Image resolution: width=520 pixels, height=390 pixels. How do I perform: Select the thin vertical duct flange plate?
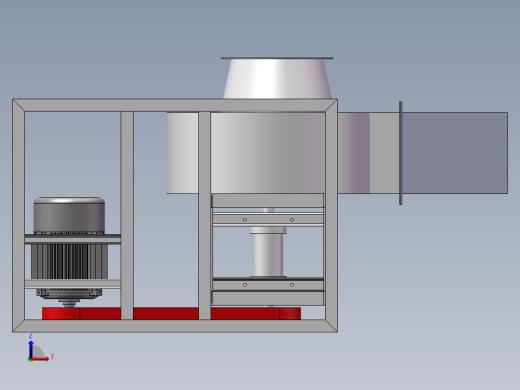point(401,153)
